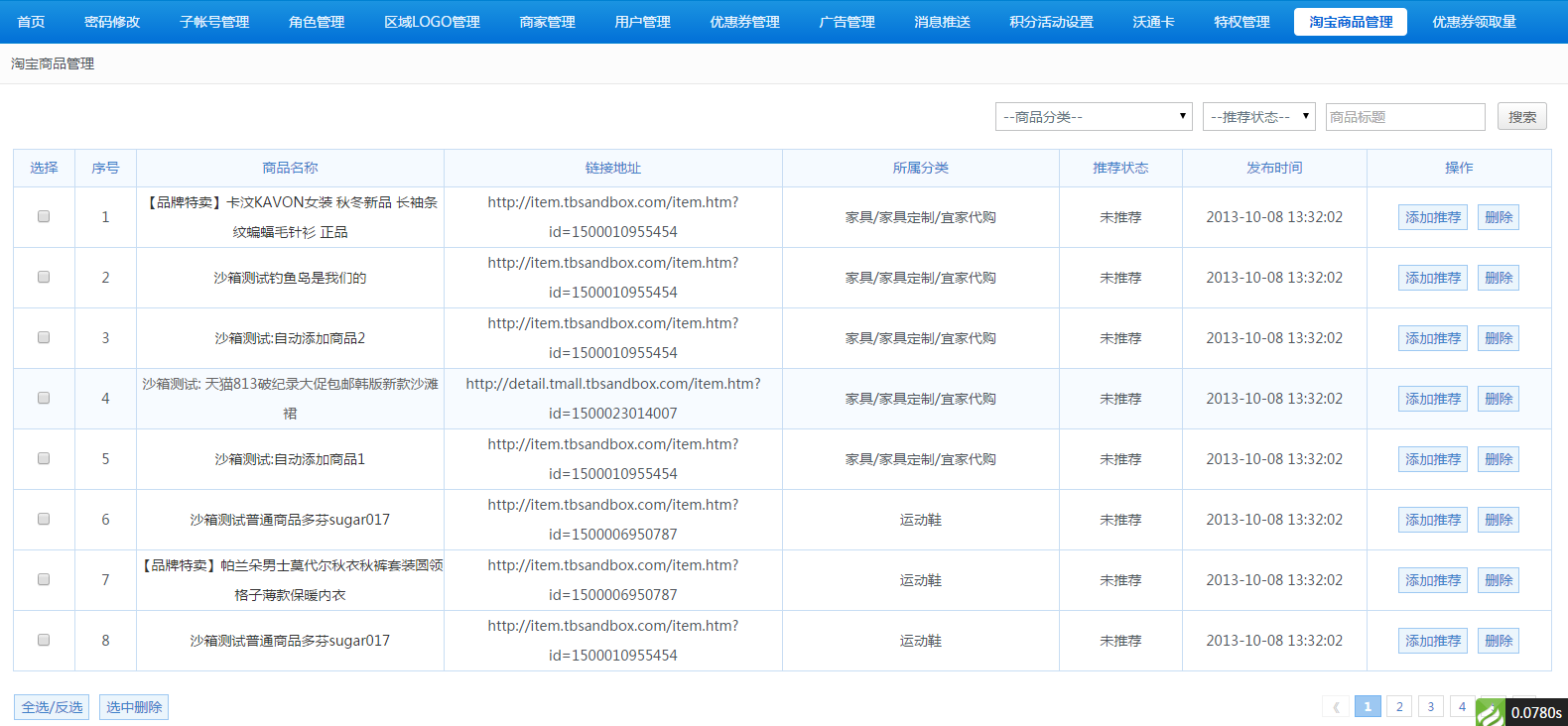Check the box for row 4
Viewport: 1568px width, 726px height.
coord(44,398)
